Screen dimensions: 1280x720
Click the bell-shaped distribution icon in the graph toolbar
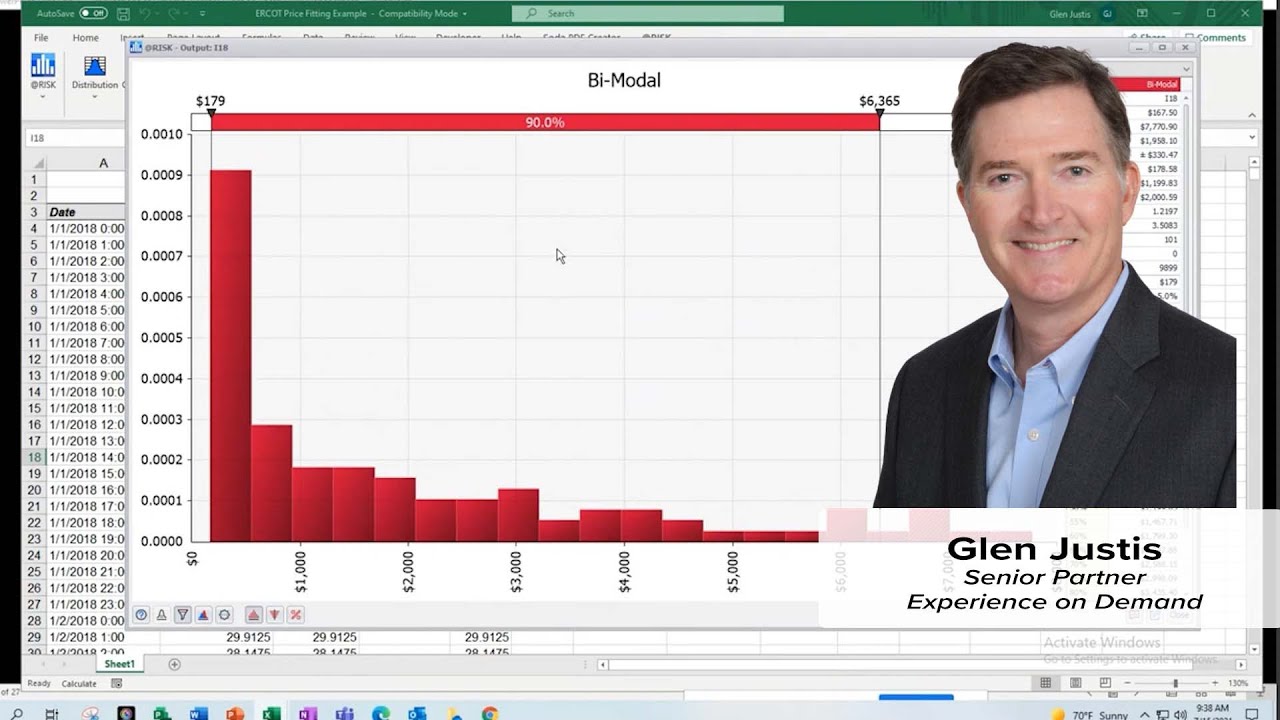click(161, 615)
